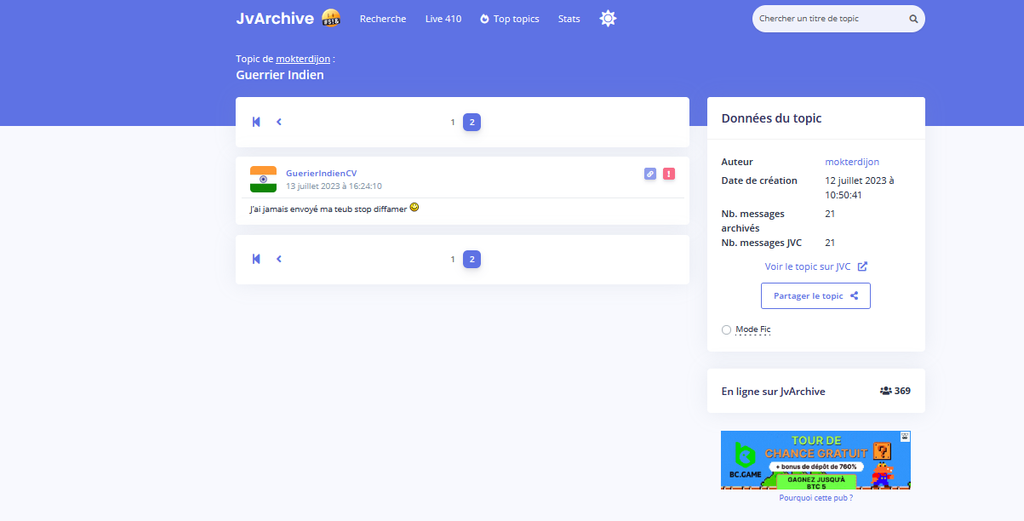The image size is (1024, 521).
Task: Click the emoji face icon beside JvArchive
Action: 331,18
